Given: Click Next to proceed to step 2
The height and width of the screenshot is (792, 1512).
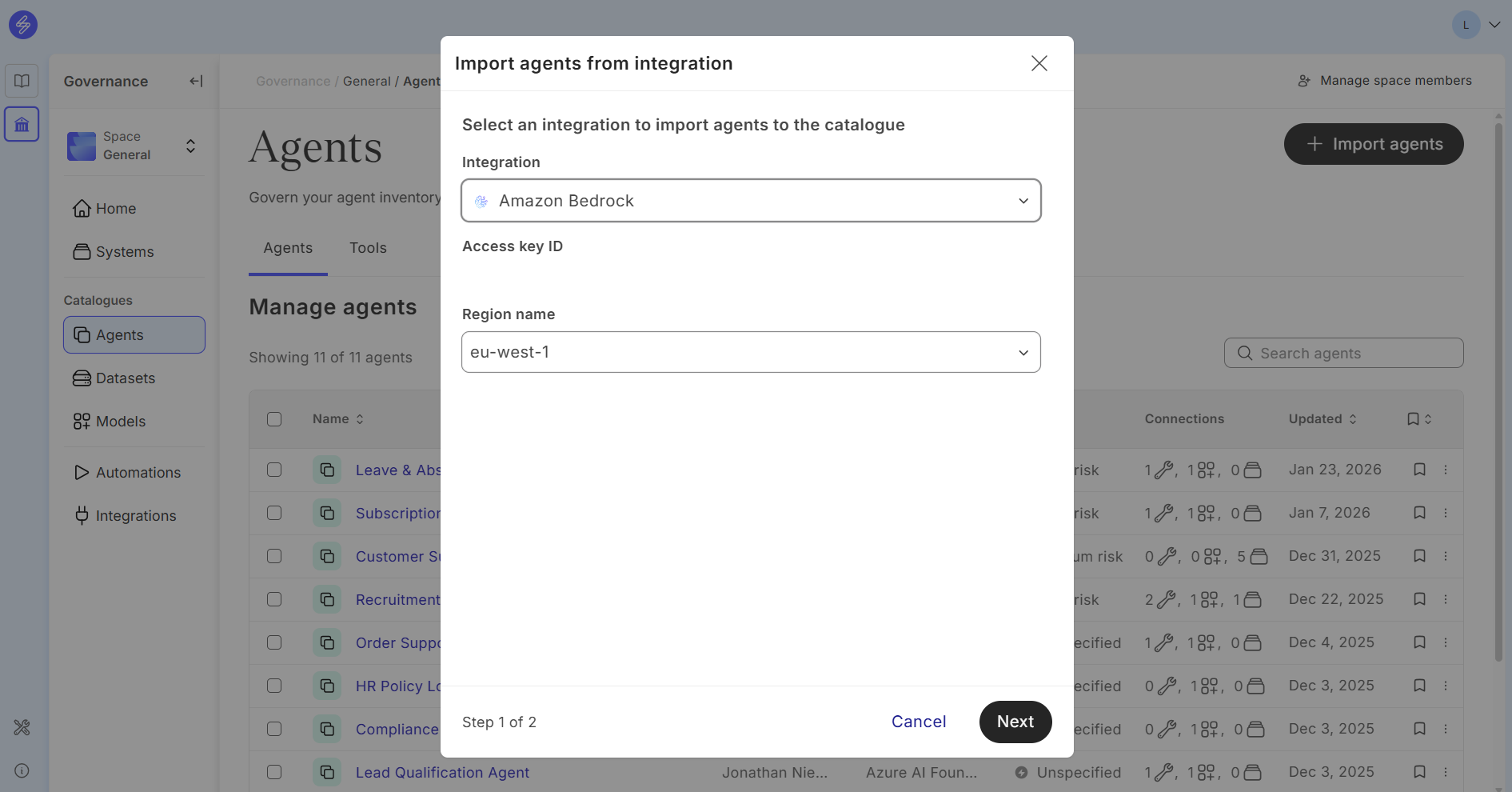Looking at the screenshot, I should pos(1015,722).
